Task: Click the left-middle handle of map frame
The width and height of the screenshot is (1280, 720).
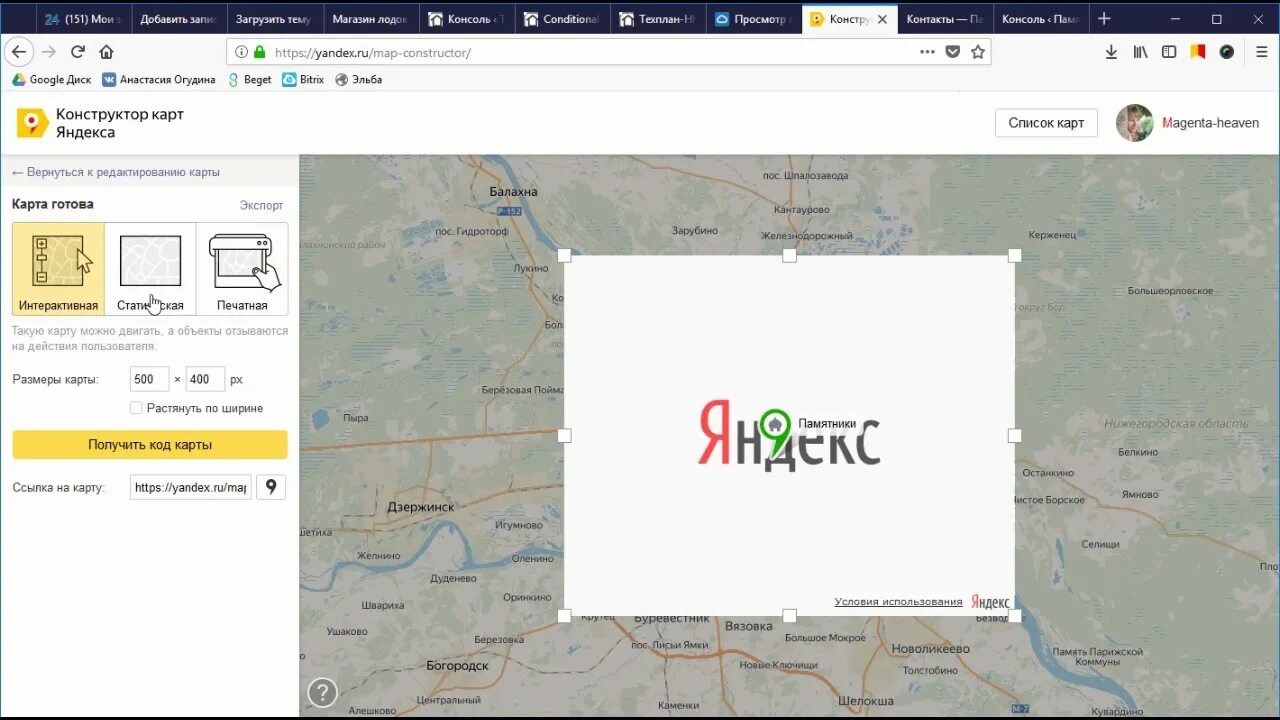Action: coord(564,436)
